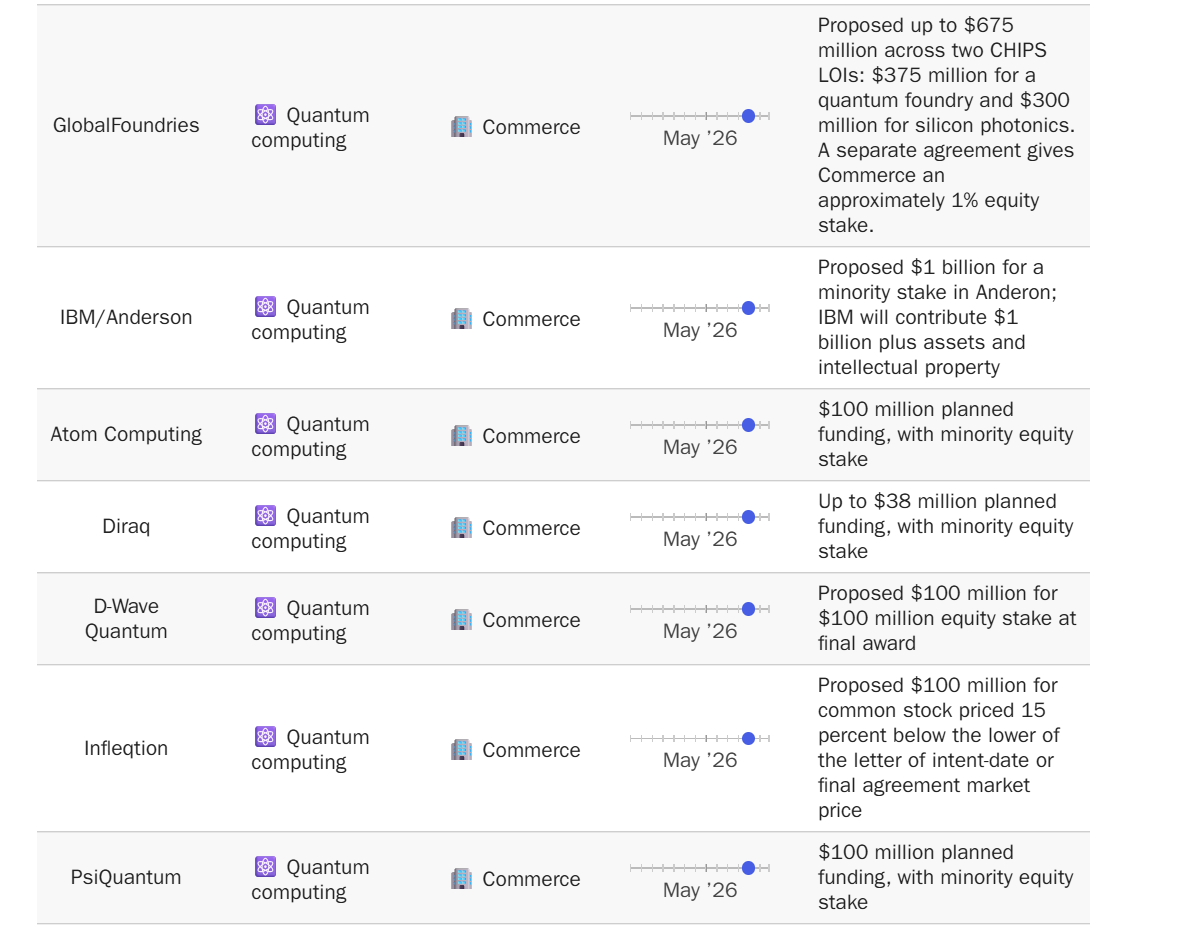Click the Infleqtion company name
The height and width of the screenshot is (925, 1200).
tap(126, 748)
